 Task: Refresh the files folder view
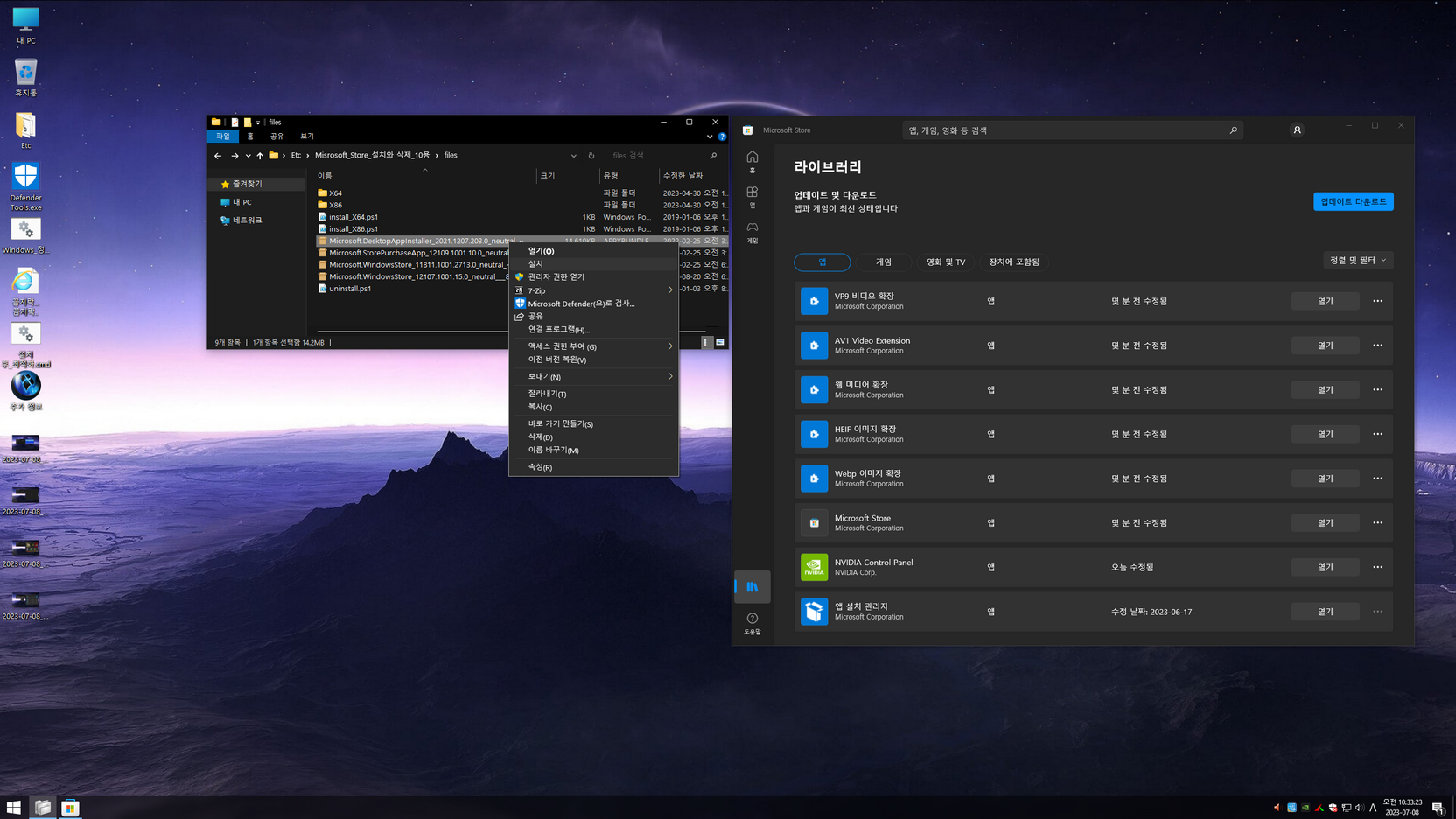click(x=591, y=156)
